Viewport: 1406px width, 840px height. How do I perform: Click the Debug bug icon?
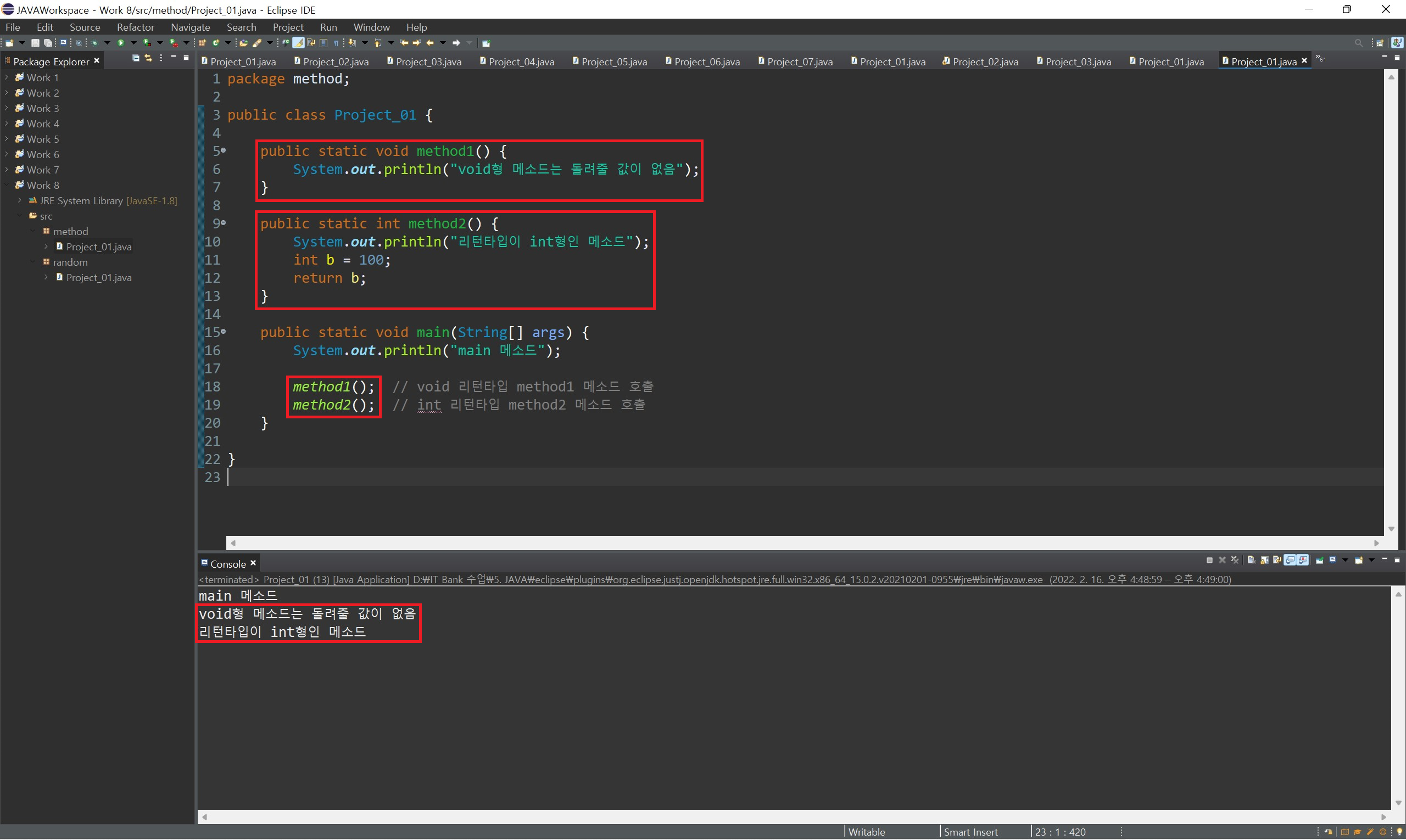94,43
